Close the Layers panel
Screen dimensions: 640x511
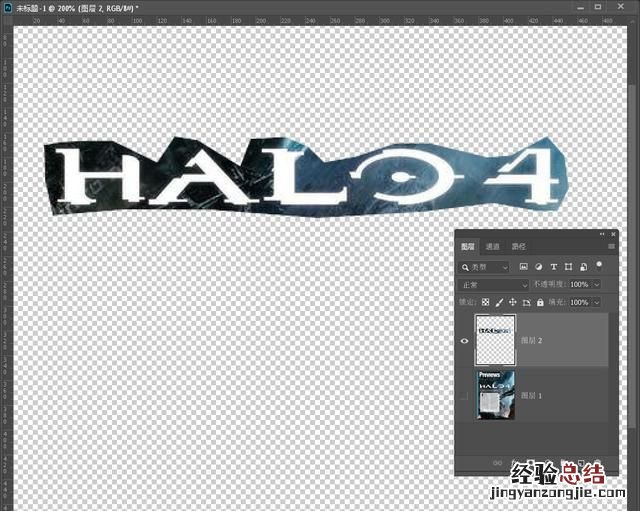point(613,234)
